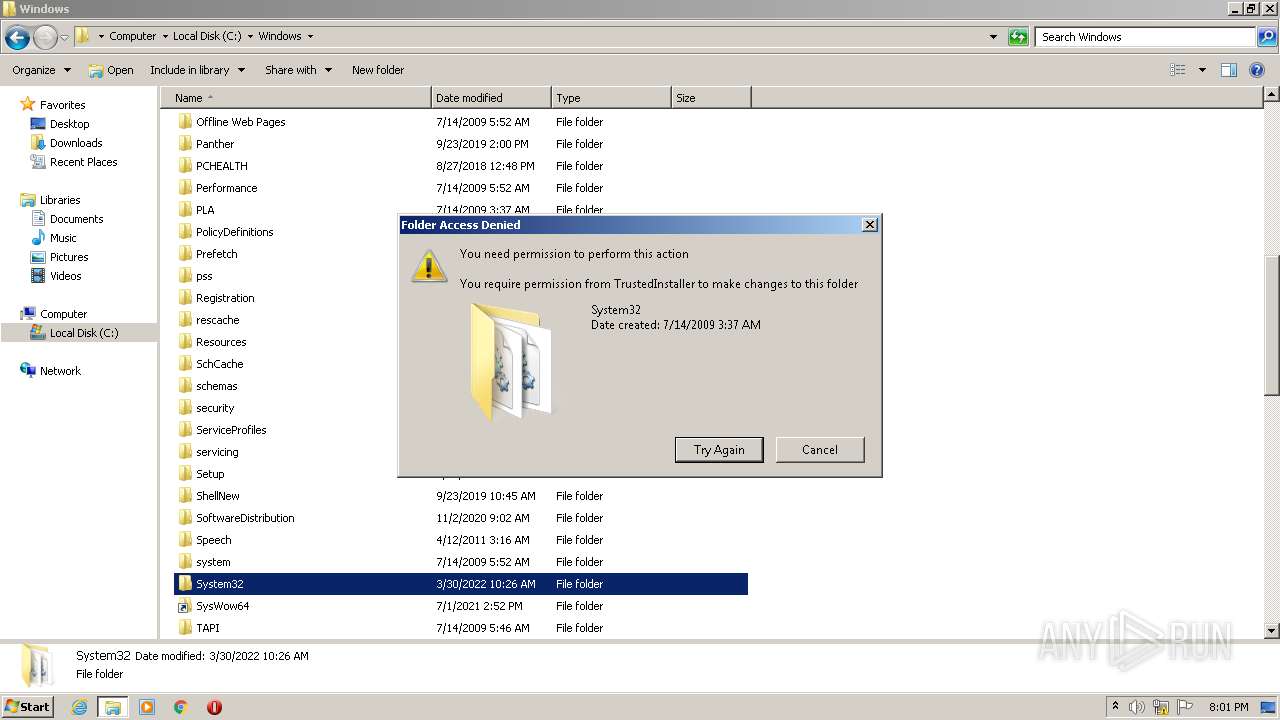Open views dropdown arrow
The width and height of the screenshot is (1280, 720).
coord(1202,70)
